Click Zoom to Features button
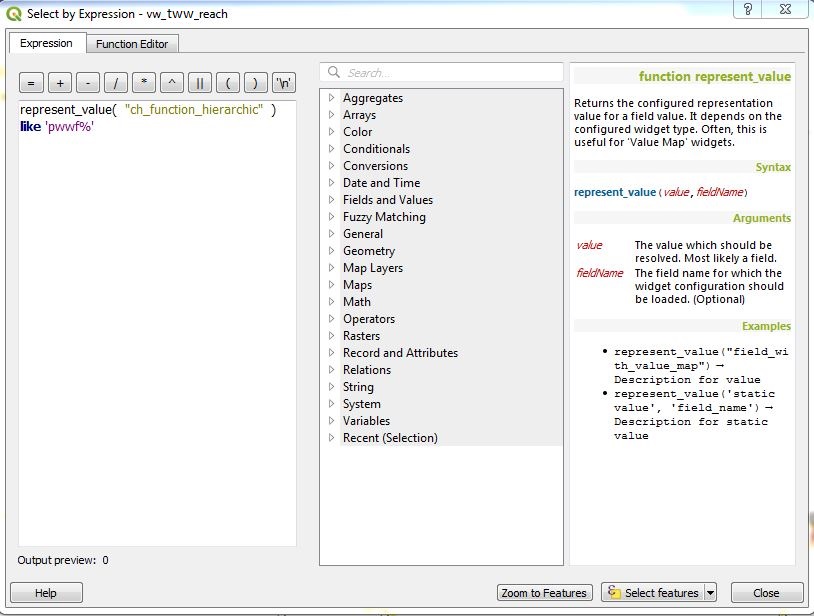The height and width of the screenshot is (616, 814). point(544,593)
